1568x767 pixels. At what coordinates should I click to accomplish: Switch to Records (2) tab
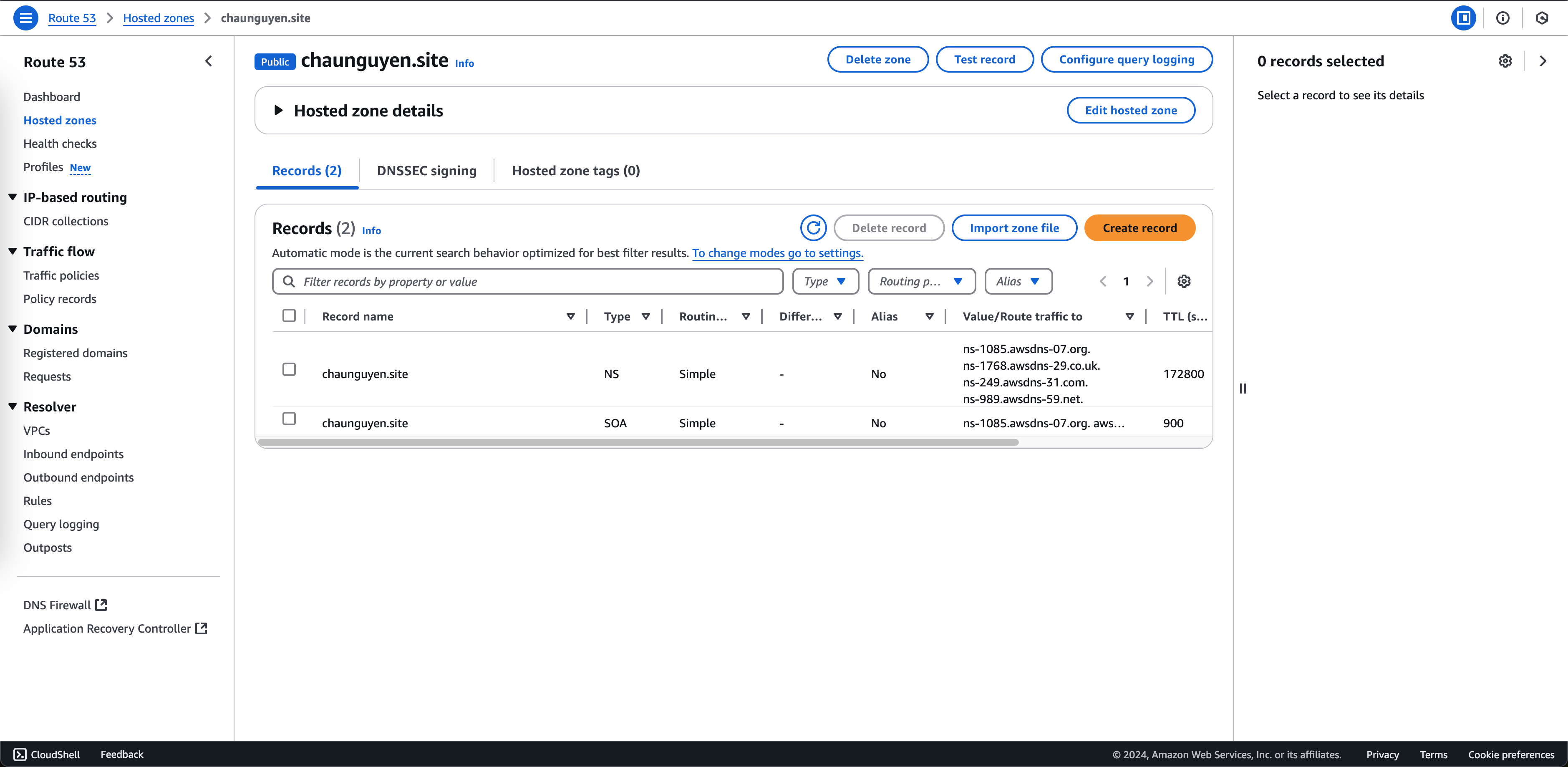click(x=307, y=170)
